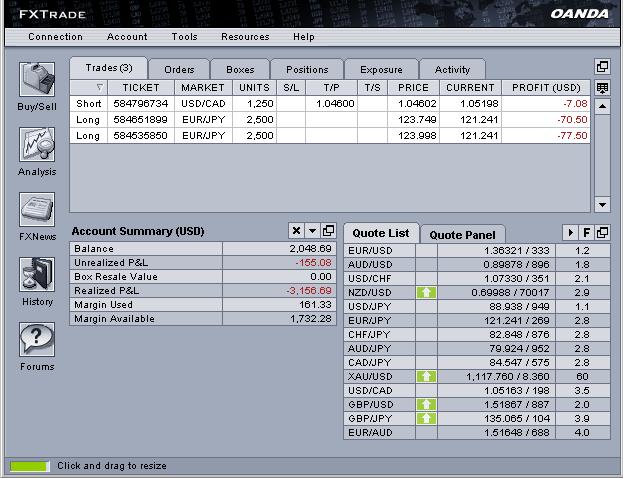Open the Help menu
Screen dimensions: 623x478
[x=304, y=37]
